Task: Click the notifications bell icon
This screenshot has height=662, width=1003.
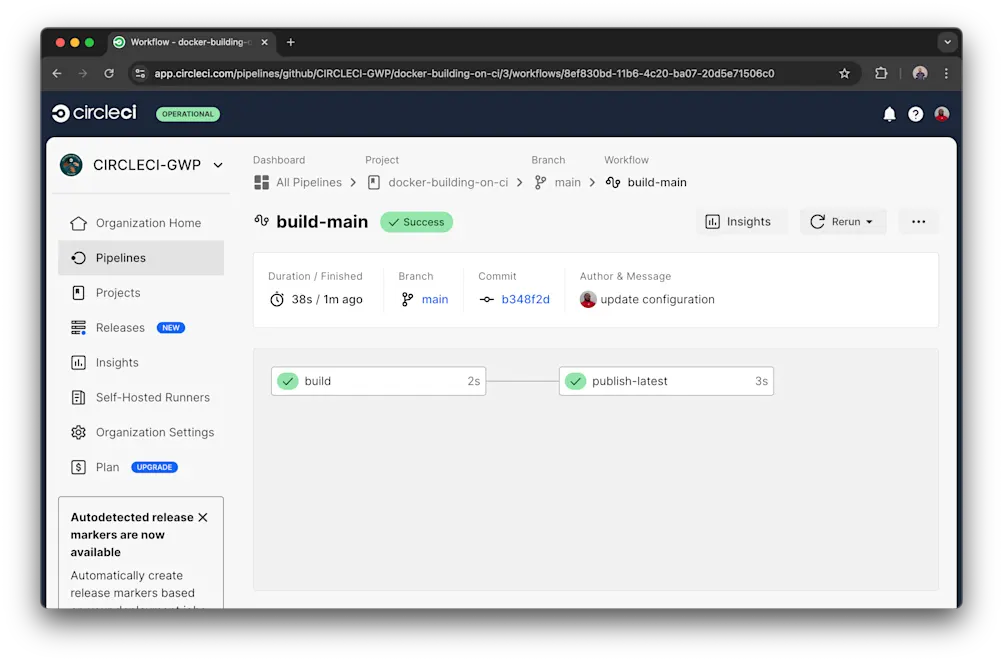Action: point(888,114)
